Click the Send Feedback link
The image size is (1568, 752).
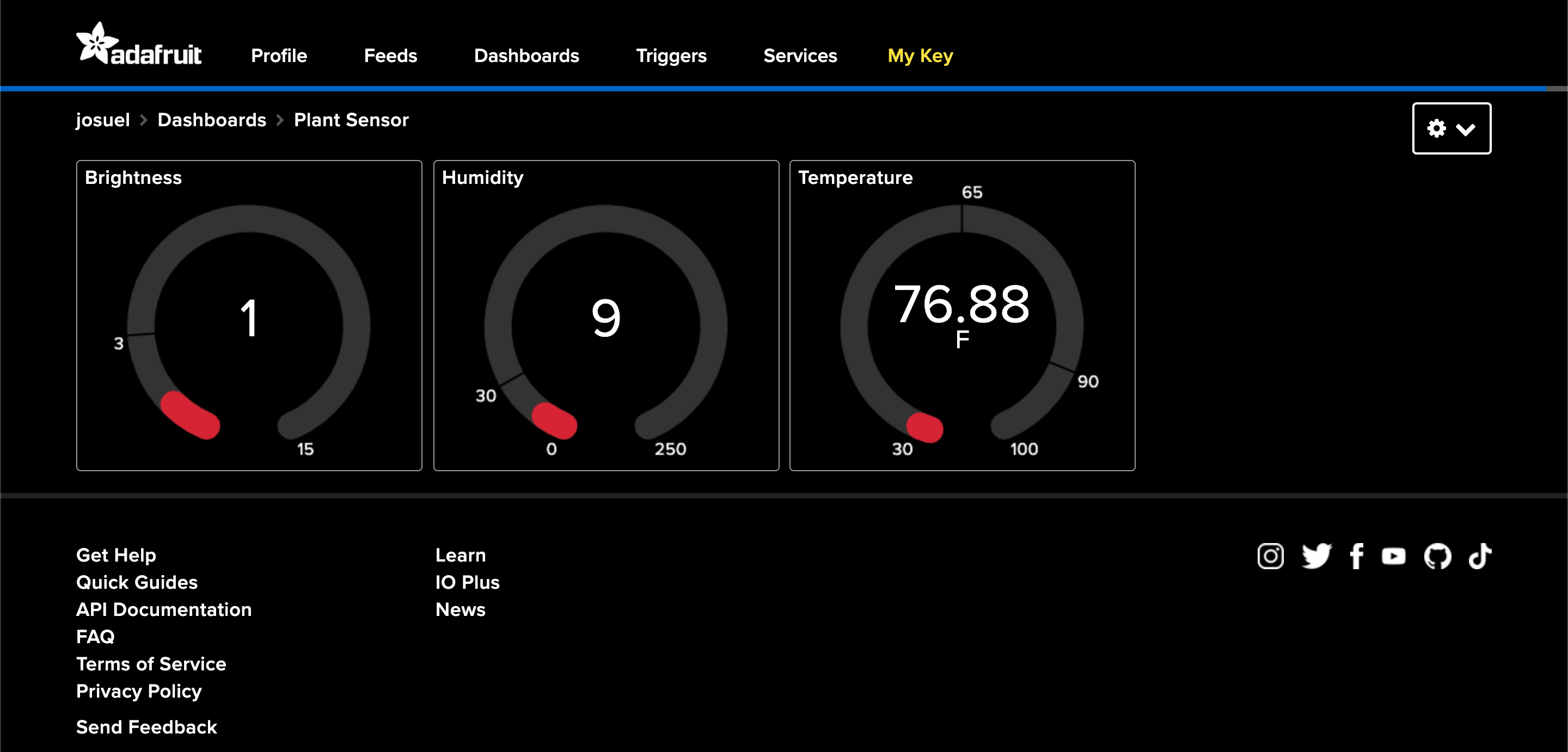point(146,727)
